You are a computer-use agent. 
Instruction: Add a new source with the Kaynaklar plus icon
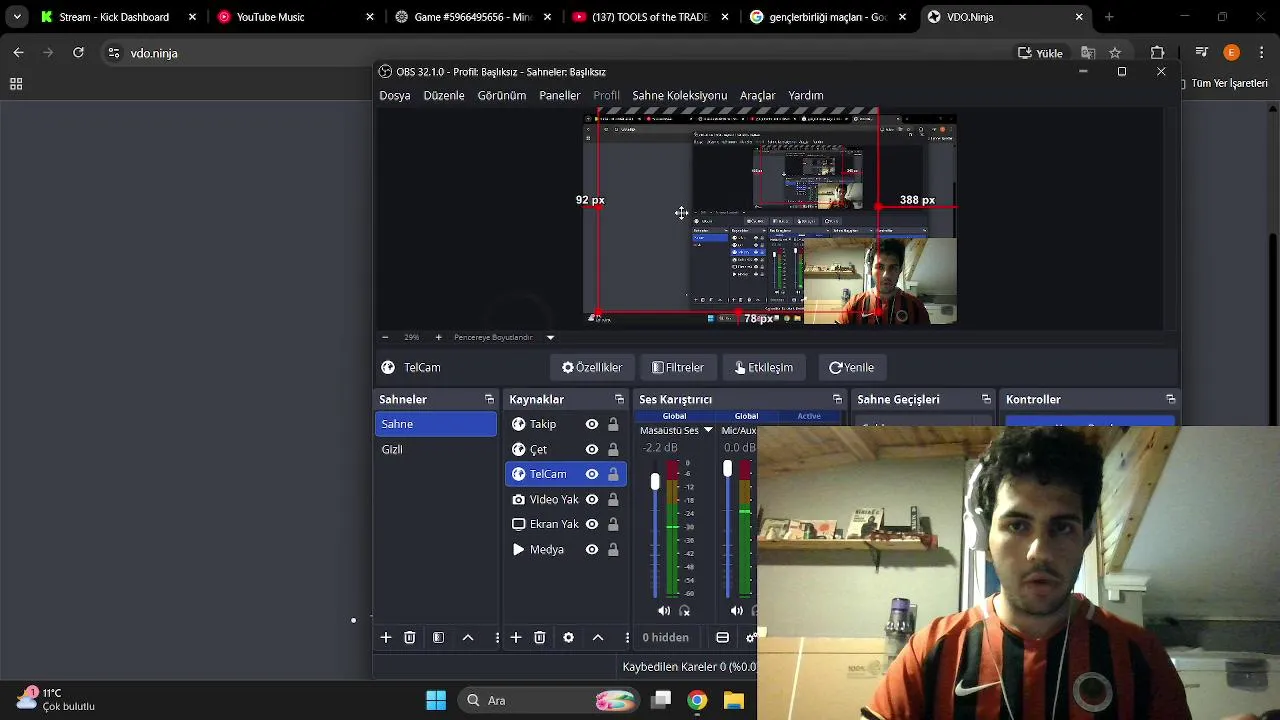pos(516,638)
